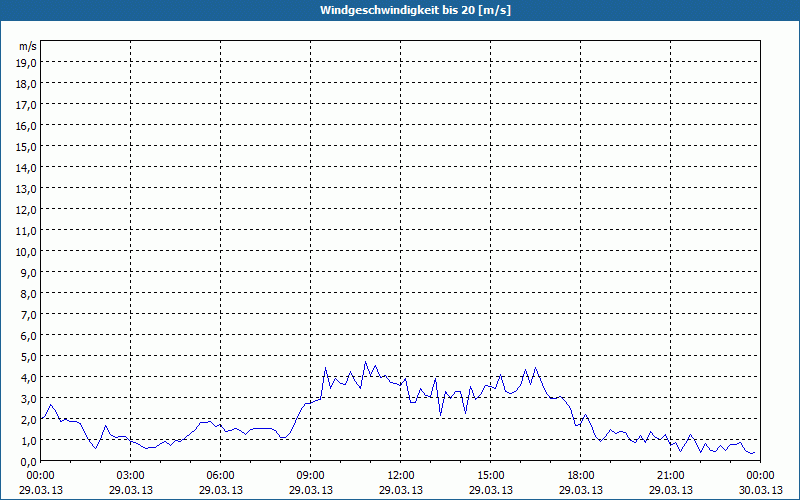800x500 pixels.
Task: Click the y-axis value '5,0'
Action: click(29, 357)
